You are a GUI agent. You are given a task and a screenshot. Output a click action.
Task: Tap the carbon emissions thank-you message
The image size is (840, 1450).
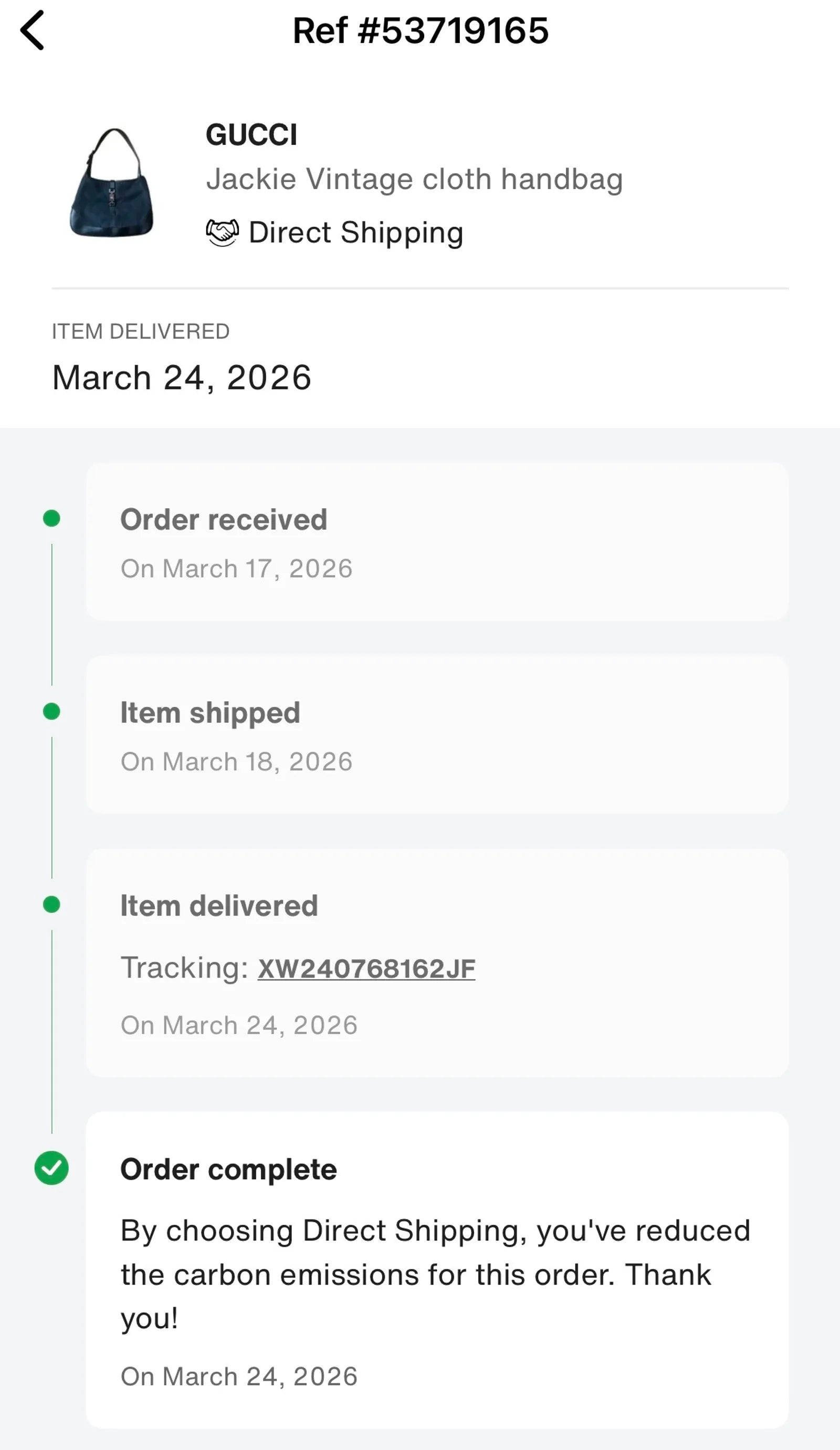(435, 1274)
